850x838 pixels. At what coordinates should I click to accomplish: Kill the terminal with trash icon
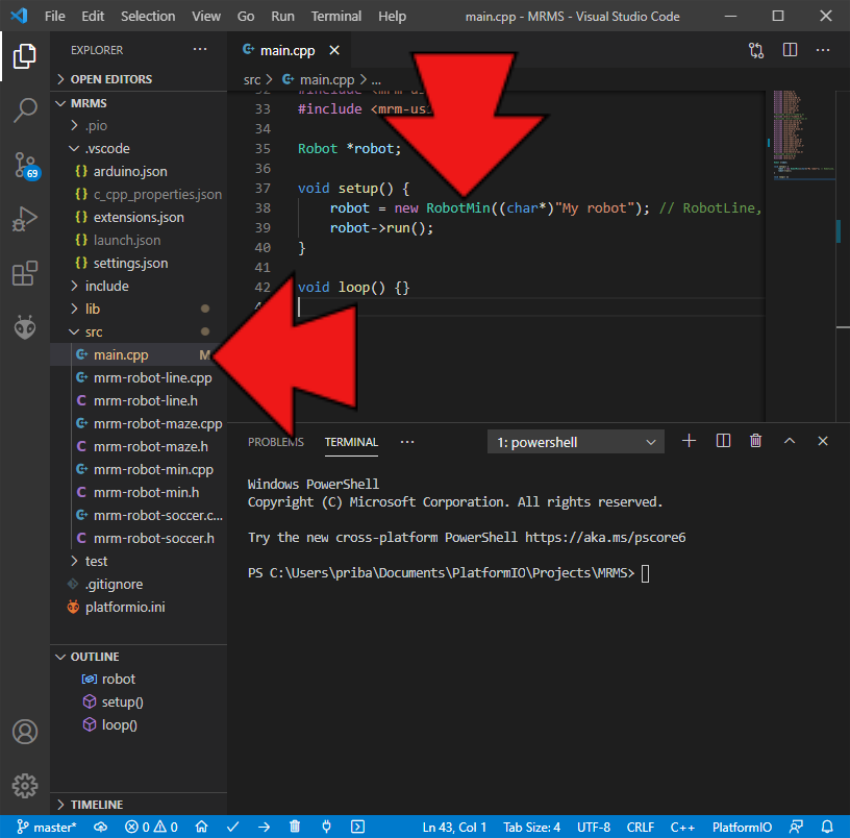pos(756,441)
